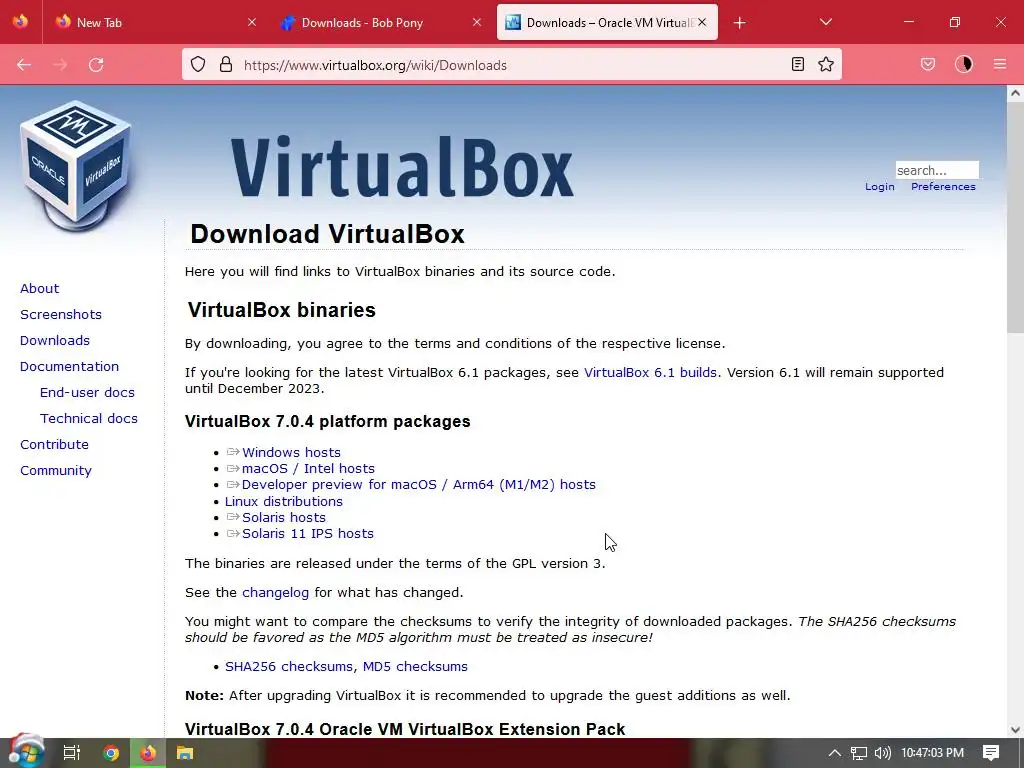Screen dimensions: 1024x768
Task: Click the scrollbar down arrow
Action: (1015, 729)
